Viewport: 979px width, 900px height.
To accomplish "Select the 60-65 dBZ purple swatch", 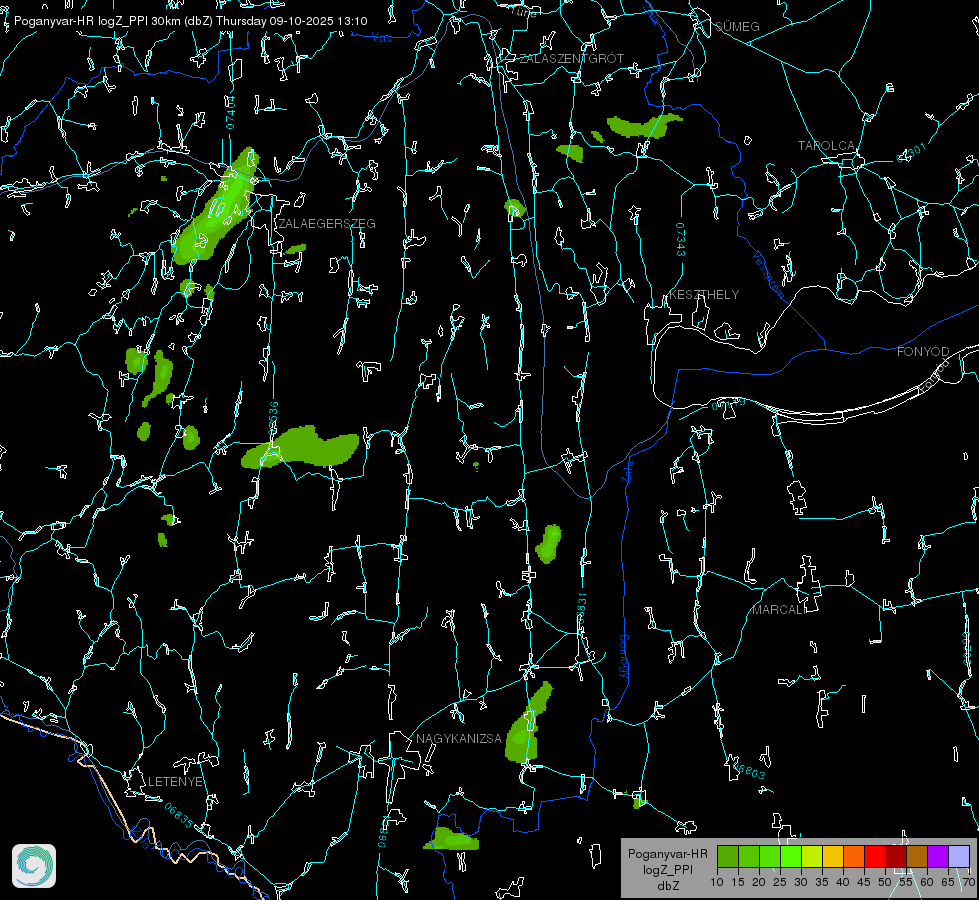I will 938,856.
